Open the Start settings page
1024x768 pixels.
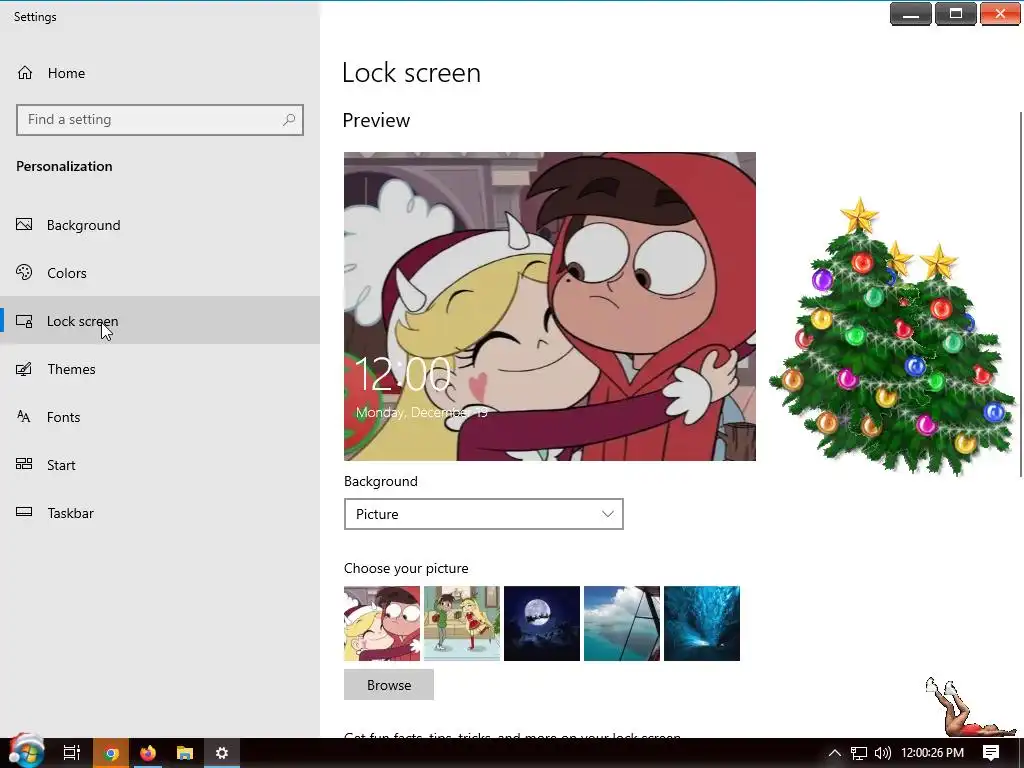click(160, 465)
